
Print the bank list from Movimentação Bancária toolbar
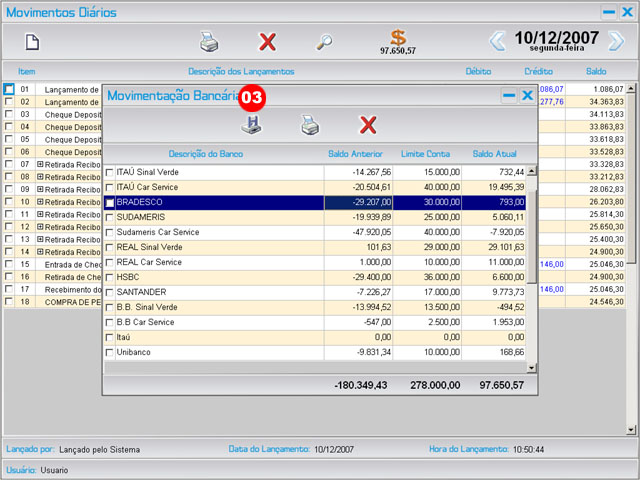[310, 125]
